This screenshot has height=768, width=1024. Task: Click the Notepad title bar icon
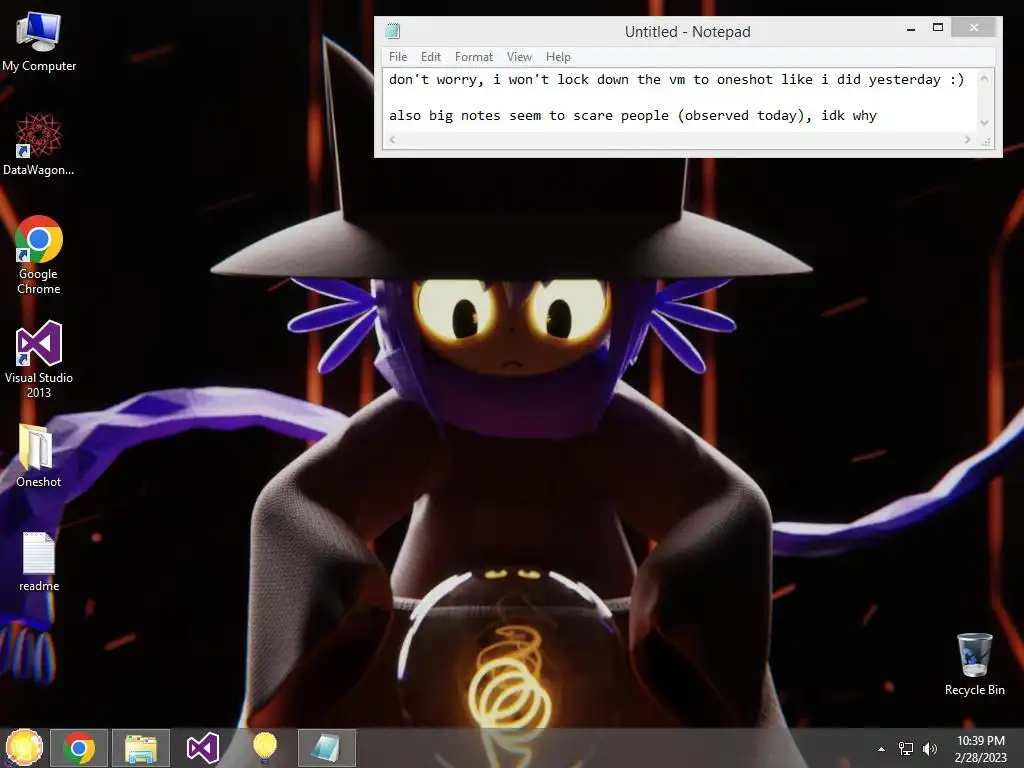coord(392,31)
